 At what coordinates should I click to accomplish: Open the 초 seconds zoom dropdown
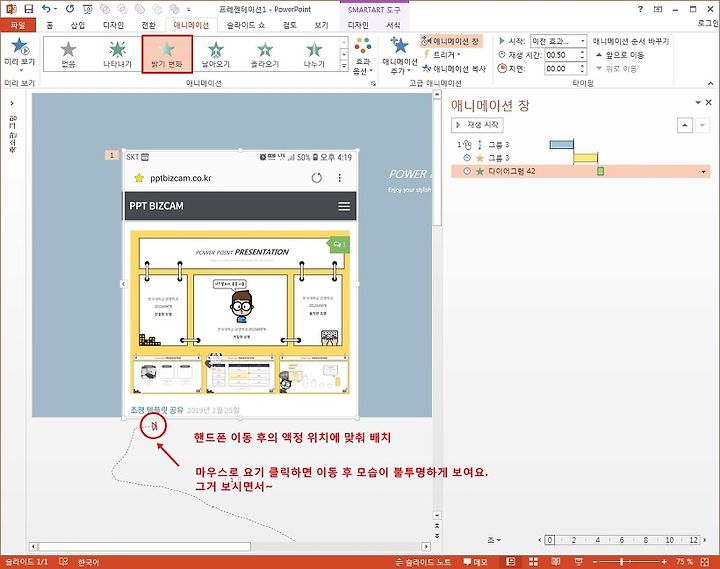494,541
